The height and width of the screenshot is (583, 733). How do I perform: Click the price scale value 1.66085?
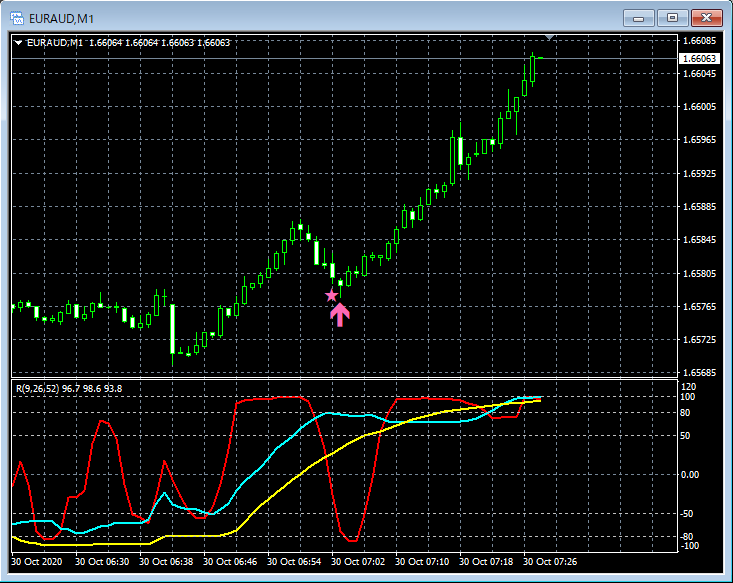tap(699, 41)
